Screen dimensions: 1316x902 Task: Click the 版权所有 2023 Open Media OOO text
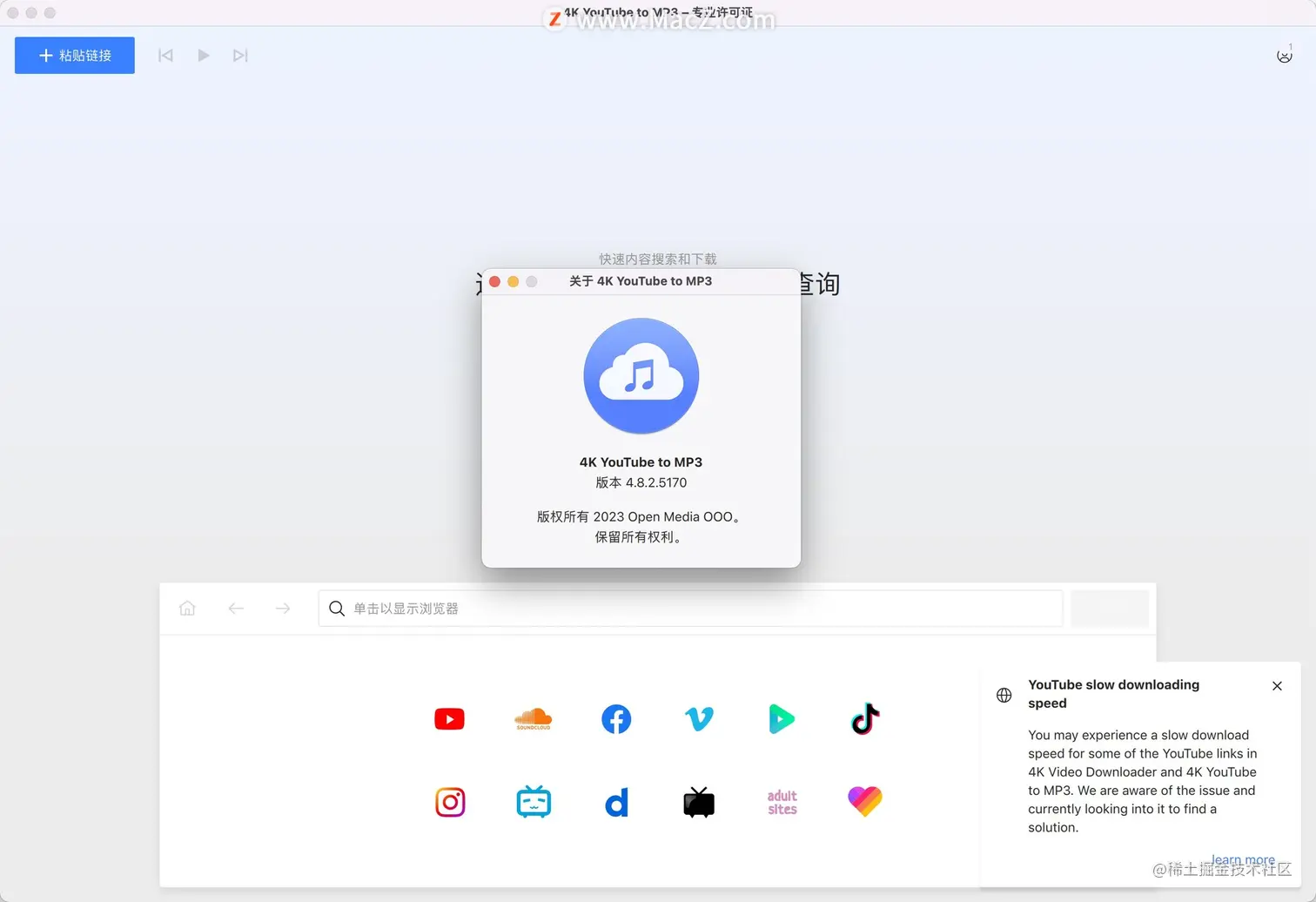tap(640, 516)
